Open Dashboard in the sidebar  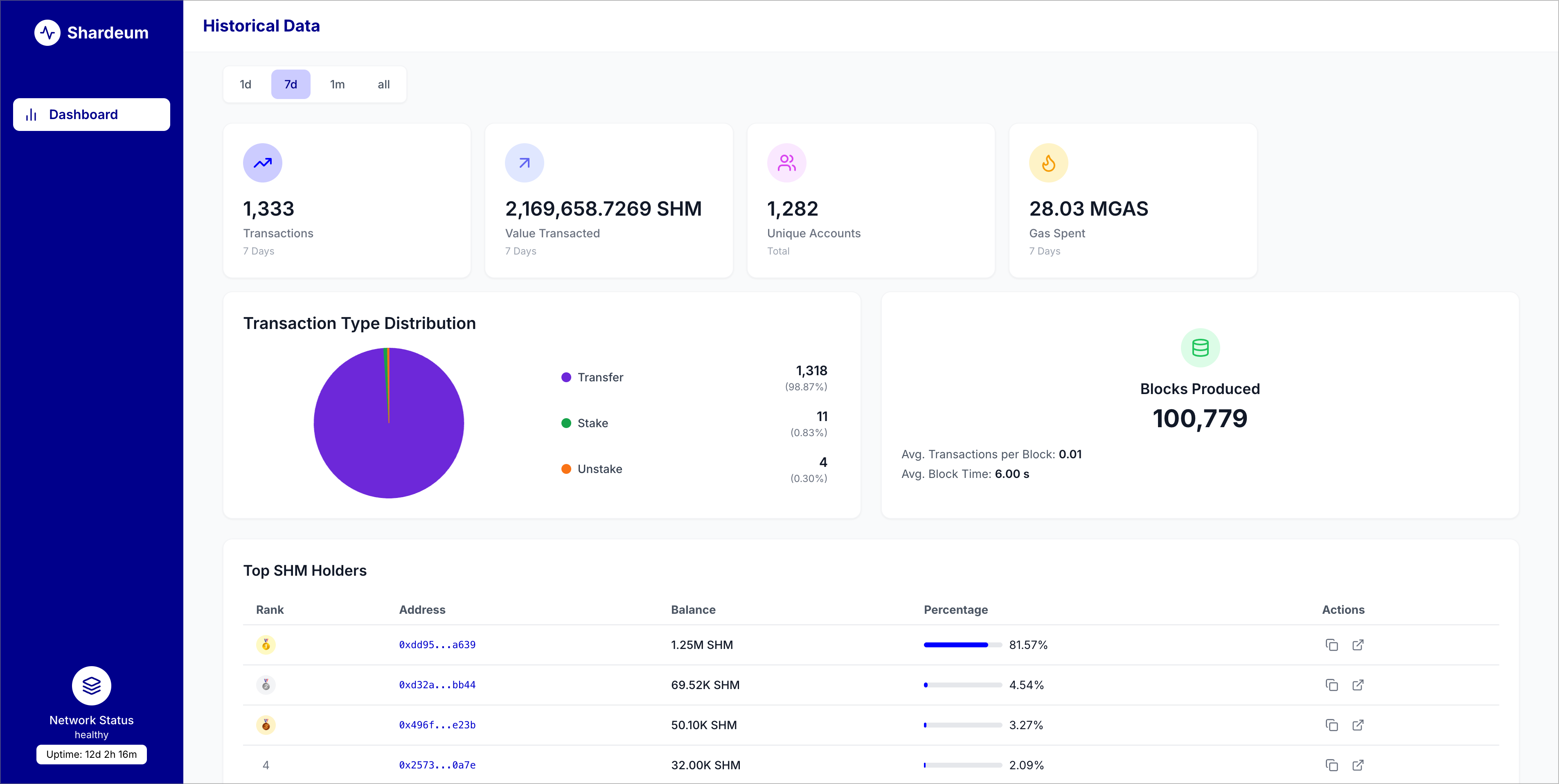(x=91, y=115)
